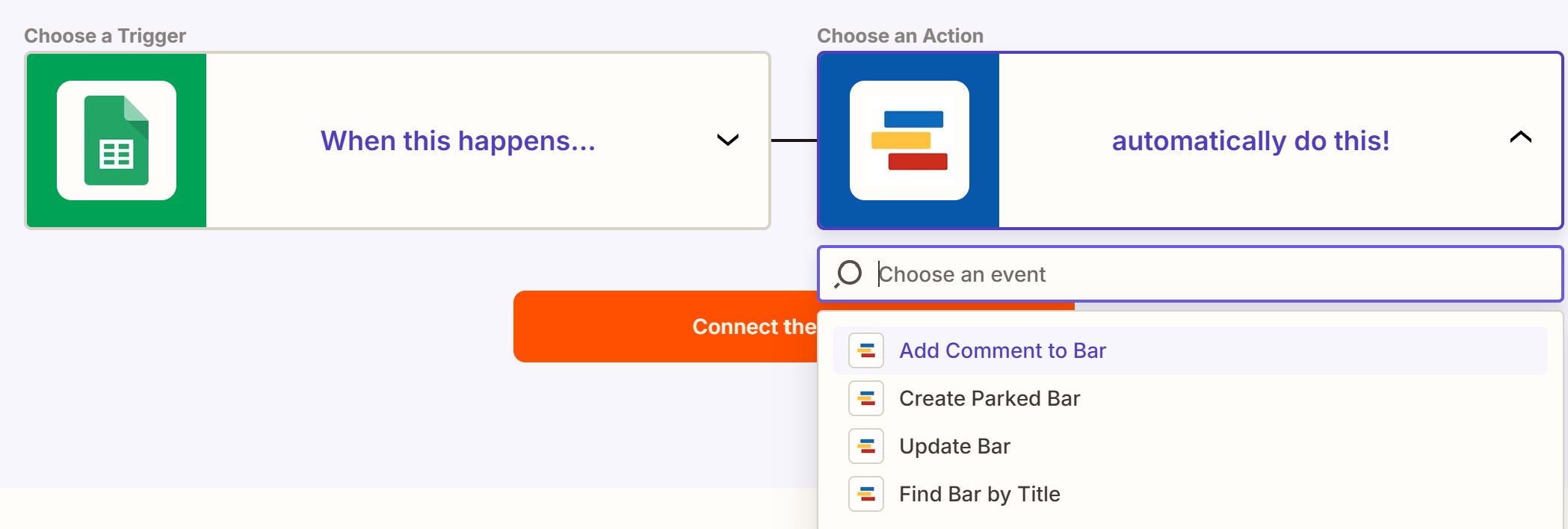Choose the 'Update Bar' event

[x=1191, y=446]
